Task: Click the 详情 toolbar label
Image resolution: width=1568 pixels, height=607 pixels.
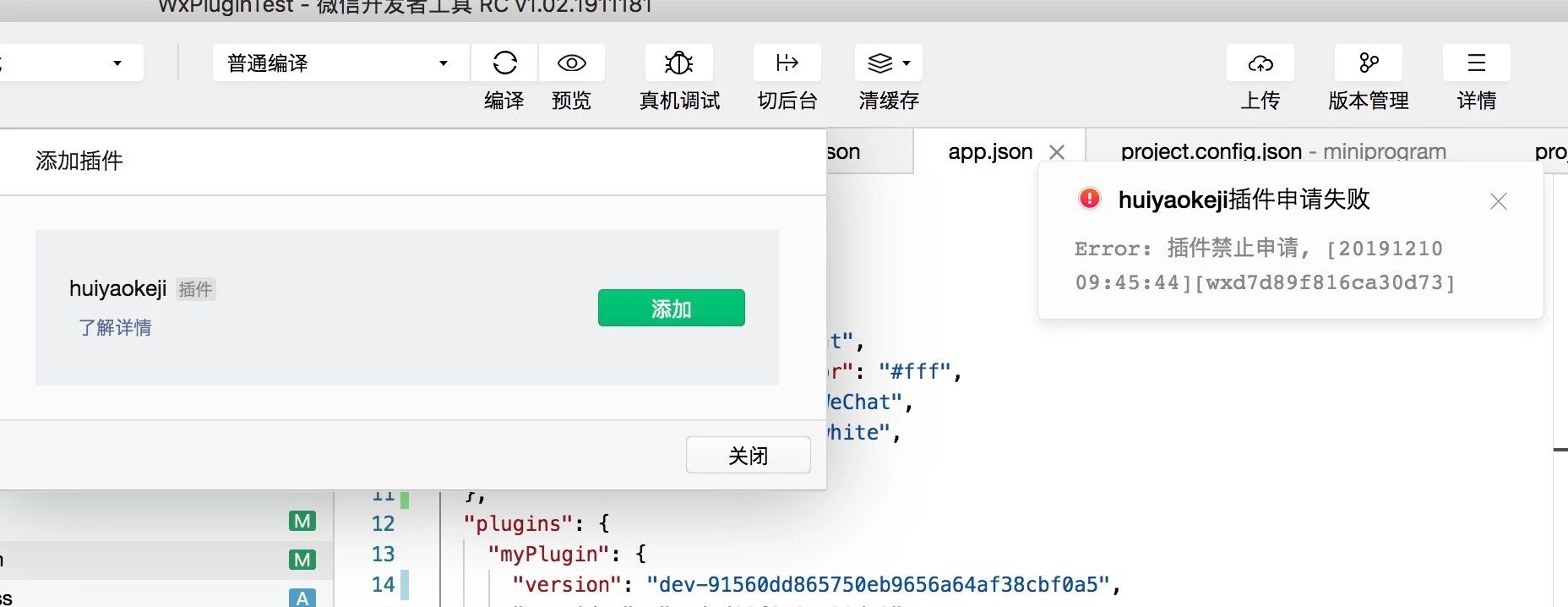Action: (1477, 101)
